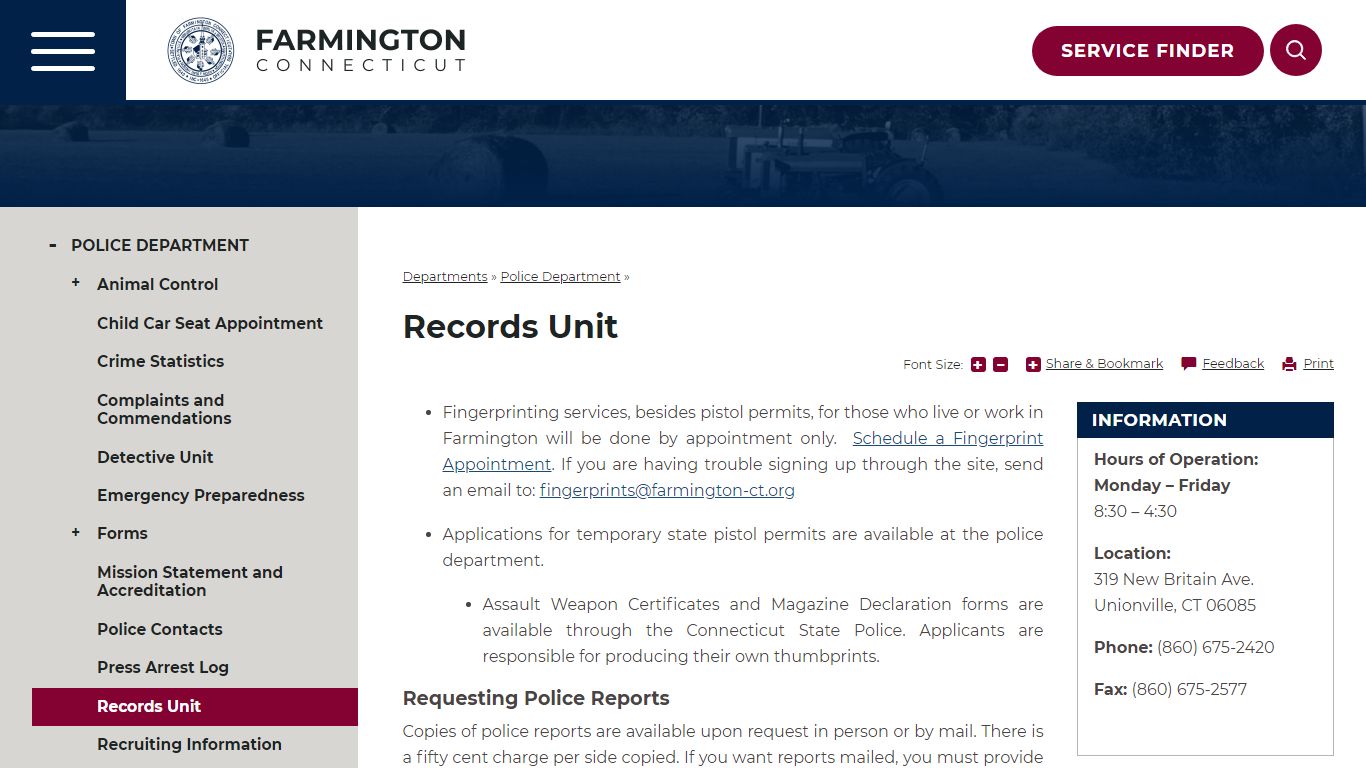
Task: Open Emergency Preparedness page
Action: click(200, 495)
